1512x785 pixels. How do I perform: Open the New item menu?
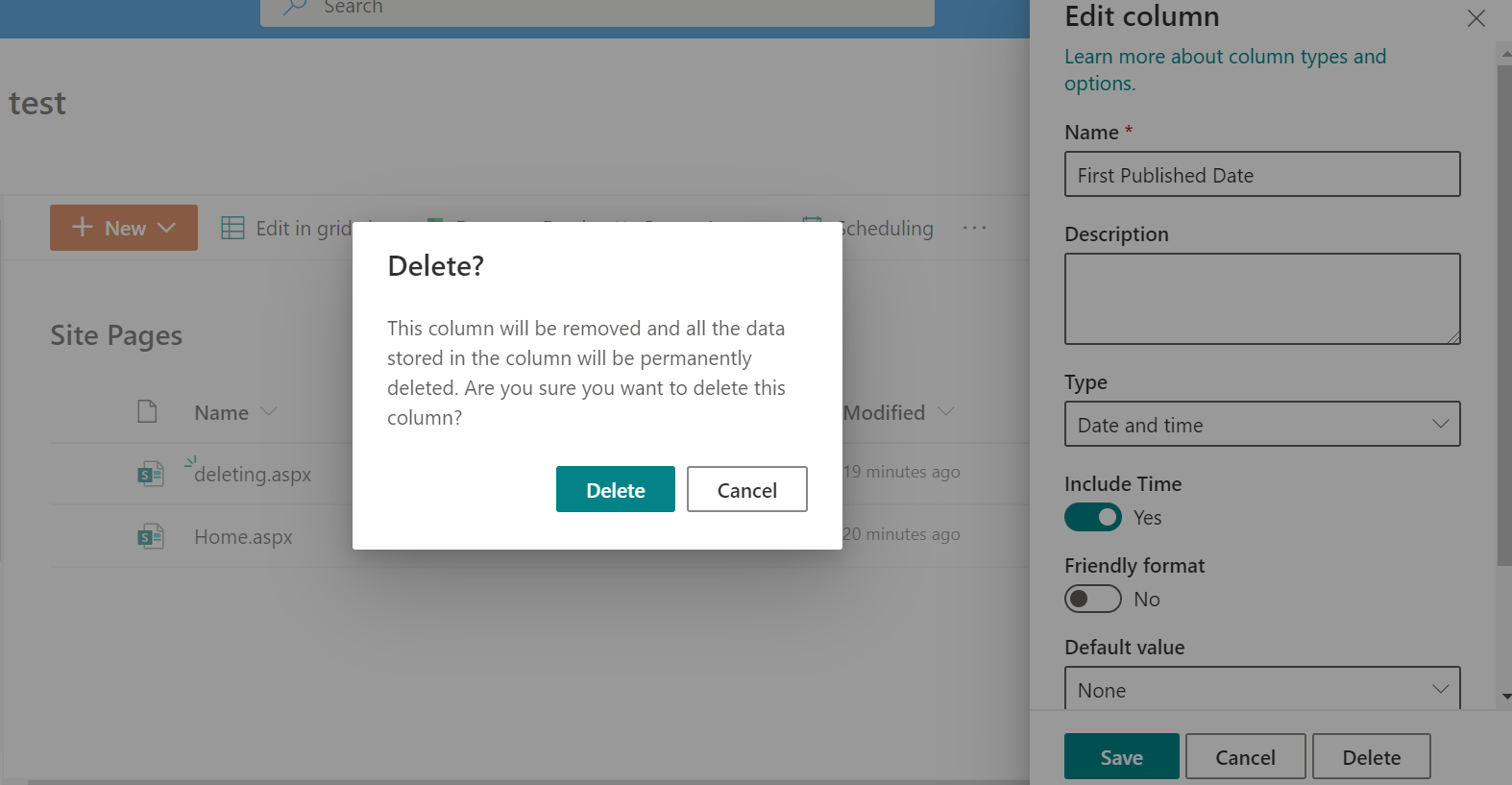pos(124,228)
